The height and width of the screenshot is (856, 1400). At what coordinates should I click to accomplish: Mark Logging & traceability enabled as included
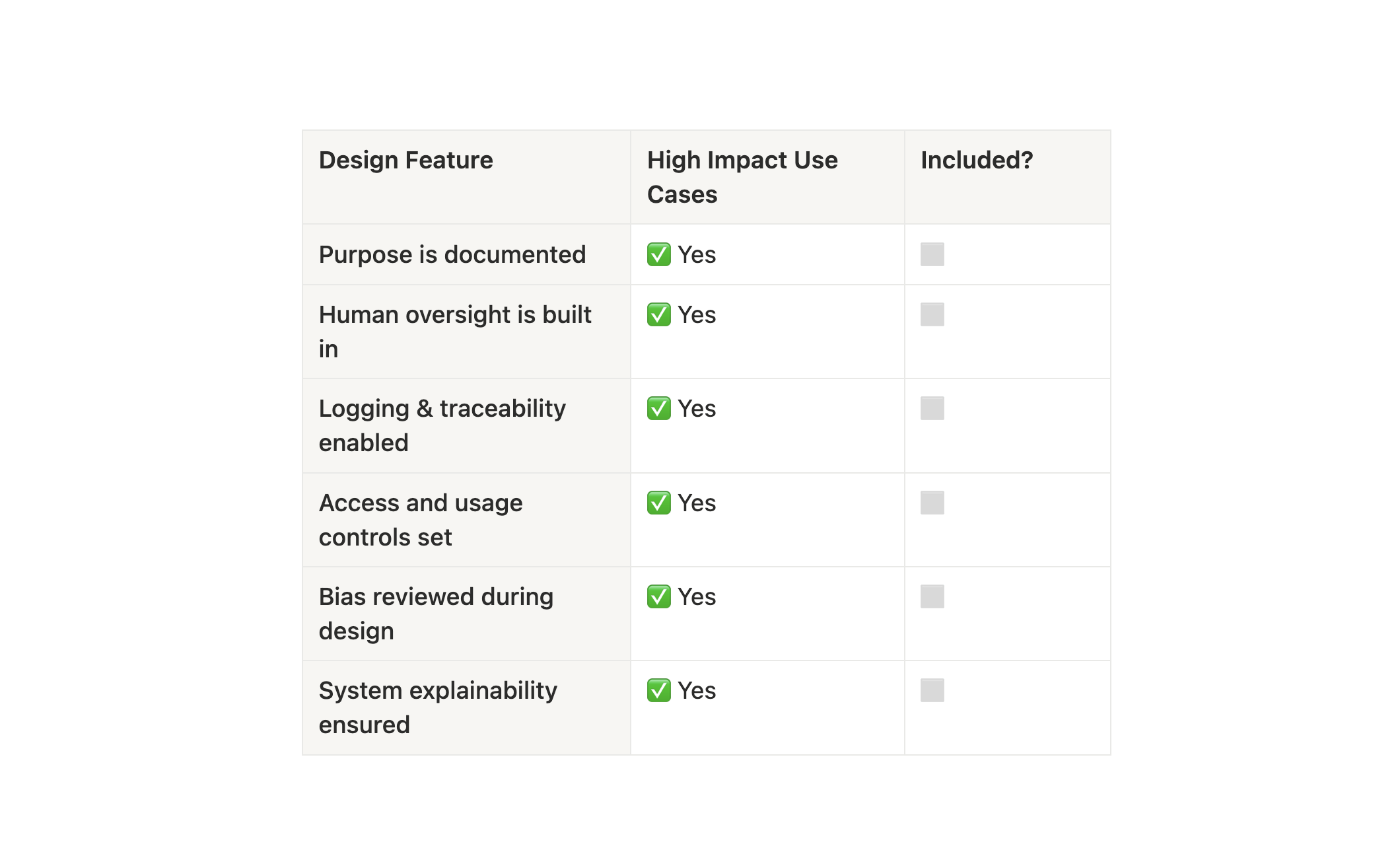click(x=932, y=408)
